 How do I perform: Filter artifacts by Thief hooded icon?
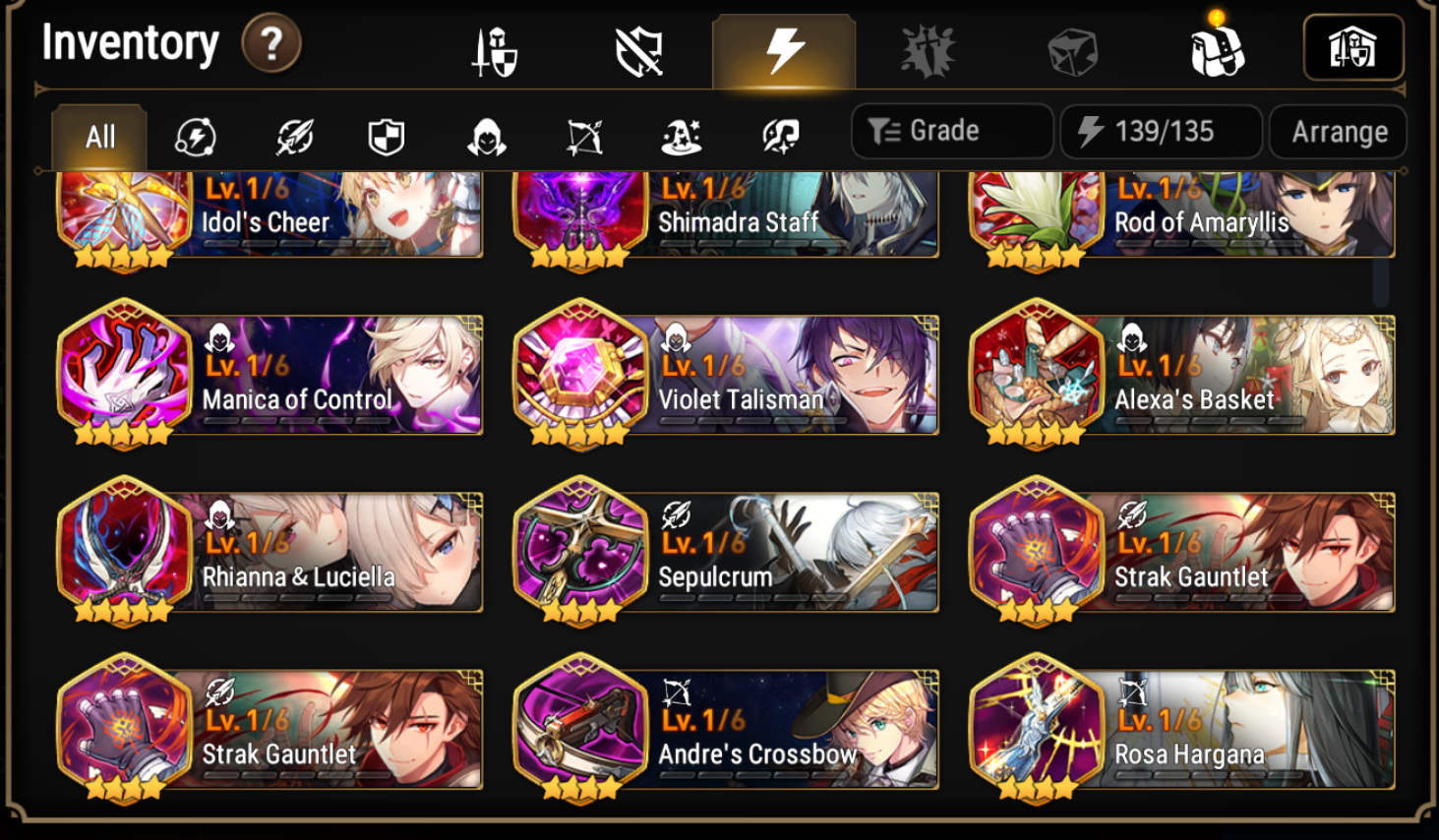coord(486,137)
